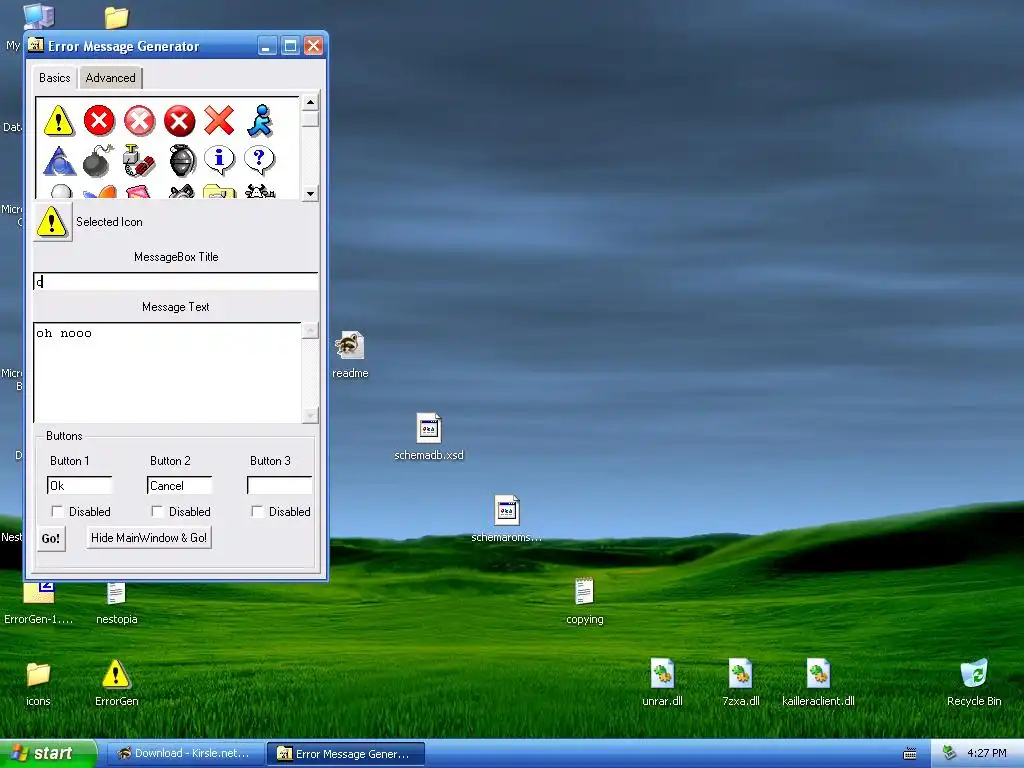Select the dark glossy red circle X icon
The image size is (1024, 768).
[180, 121]
